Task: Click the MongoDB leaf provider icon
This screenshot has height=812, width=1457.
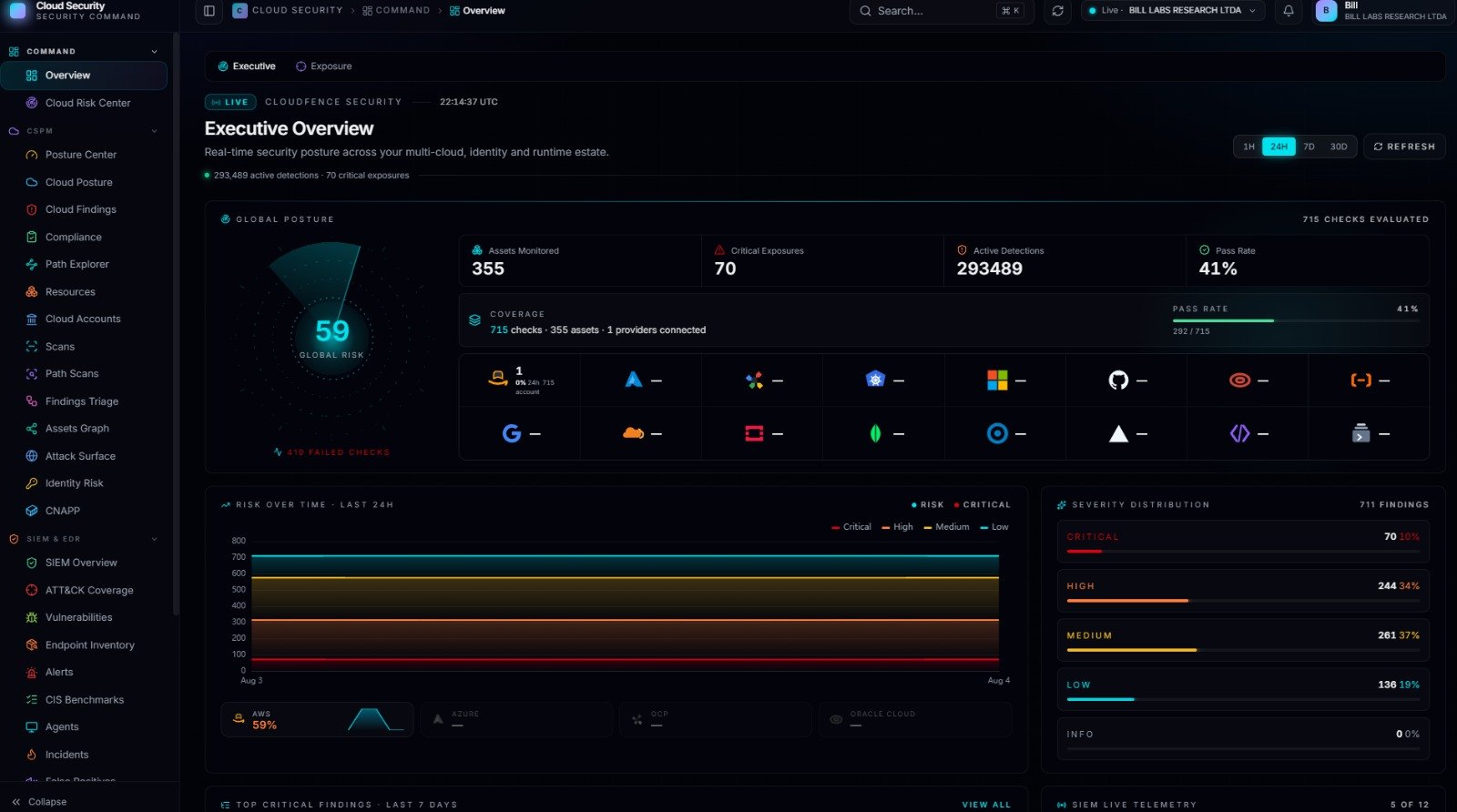Action: click(875, 433)
